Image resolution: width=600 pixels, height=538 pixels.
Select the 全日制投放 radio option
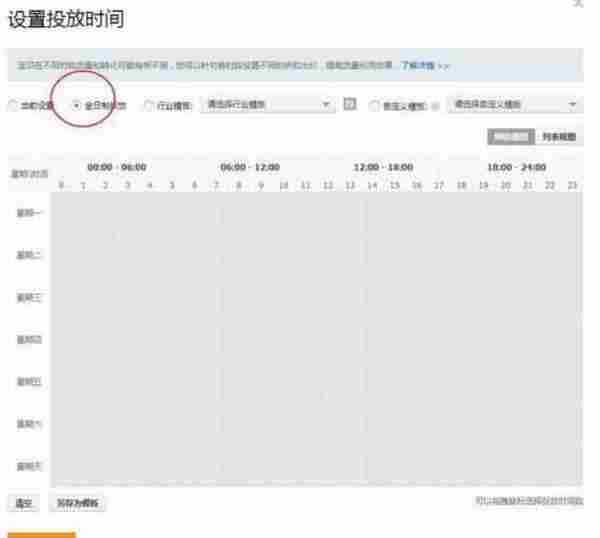click(x=77, y=105)
